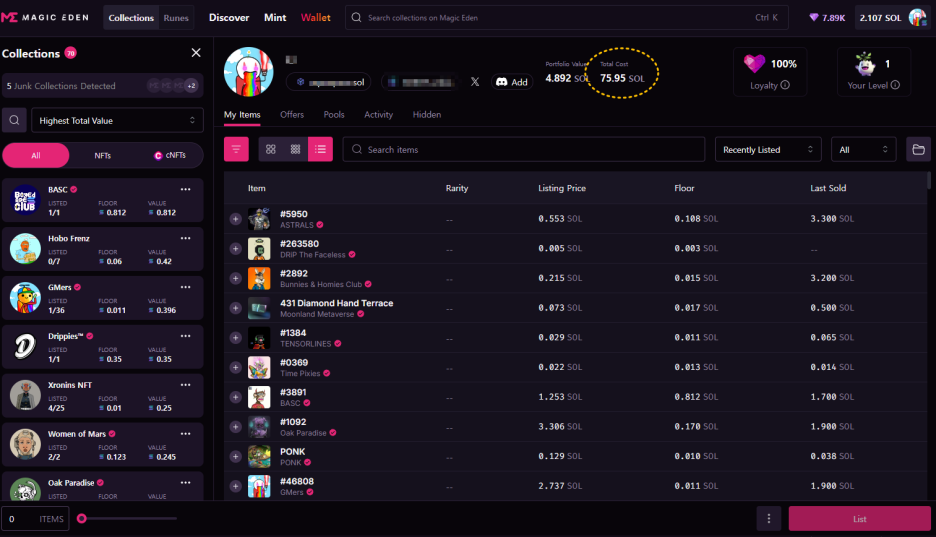
Task: Click the 2.107 SOL wallet balance
Action: [x=880, y=18]
